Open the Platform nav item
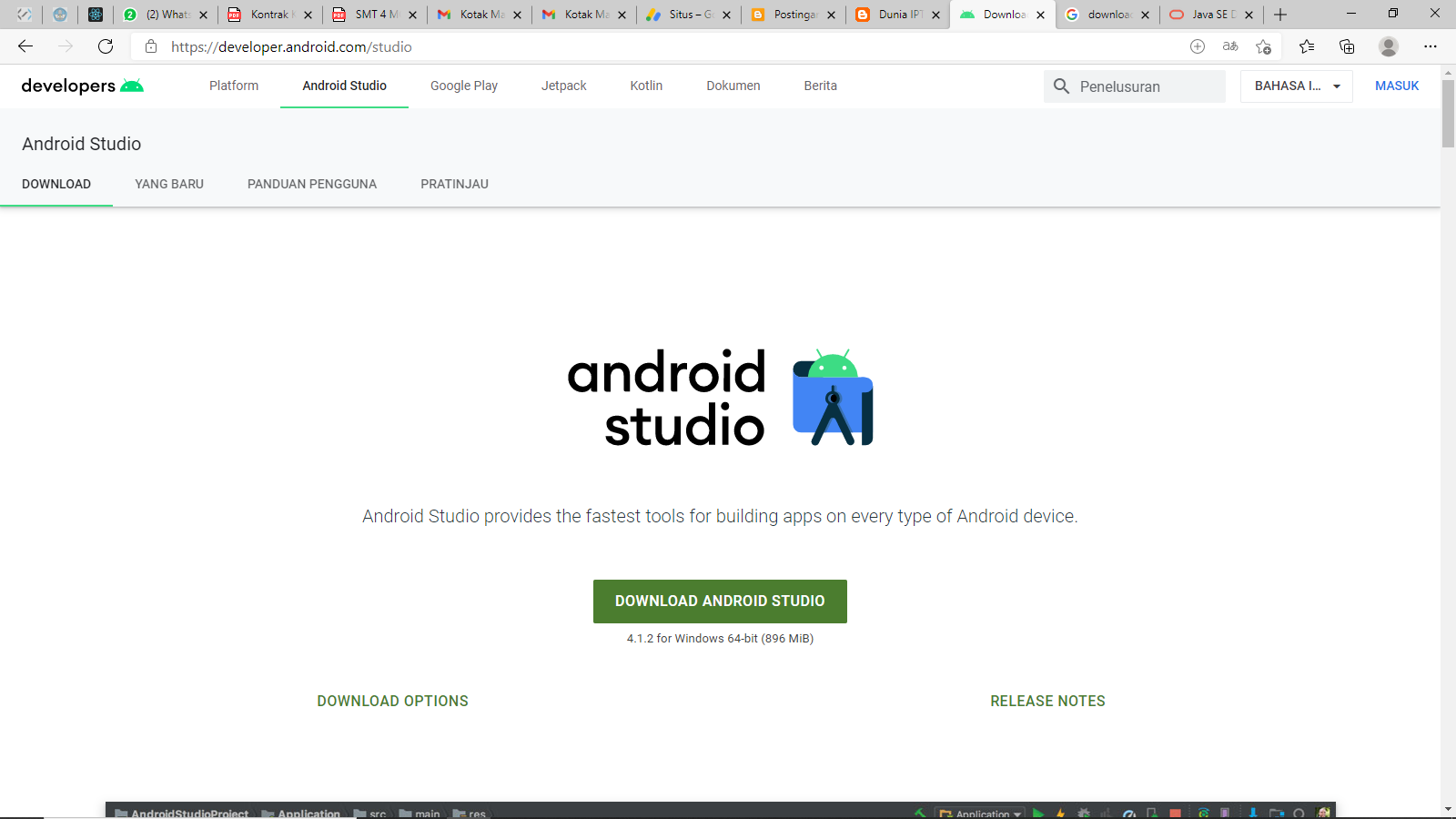Screen dimensions: 1456x819 tap(234, 86)
